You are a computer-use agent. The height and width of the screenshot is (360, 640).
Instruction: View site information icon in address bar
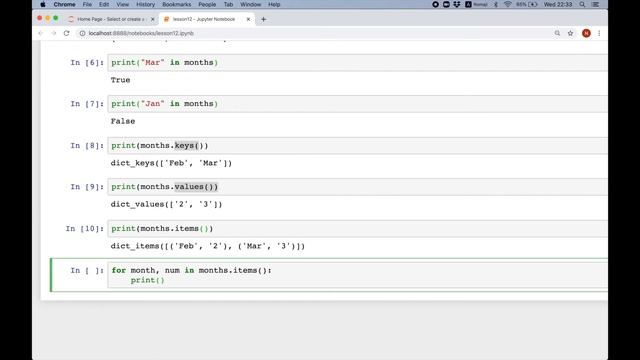(82, 33)
